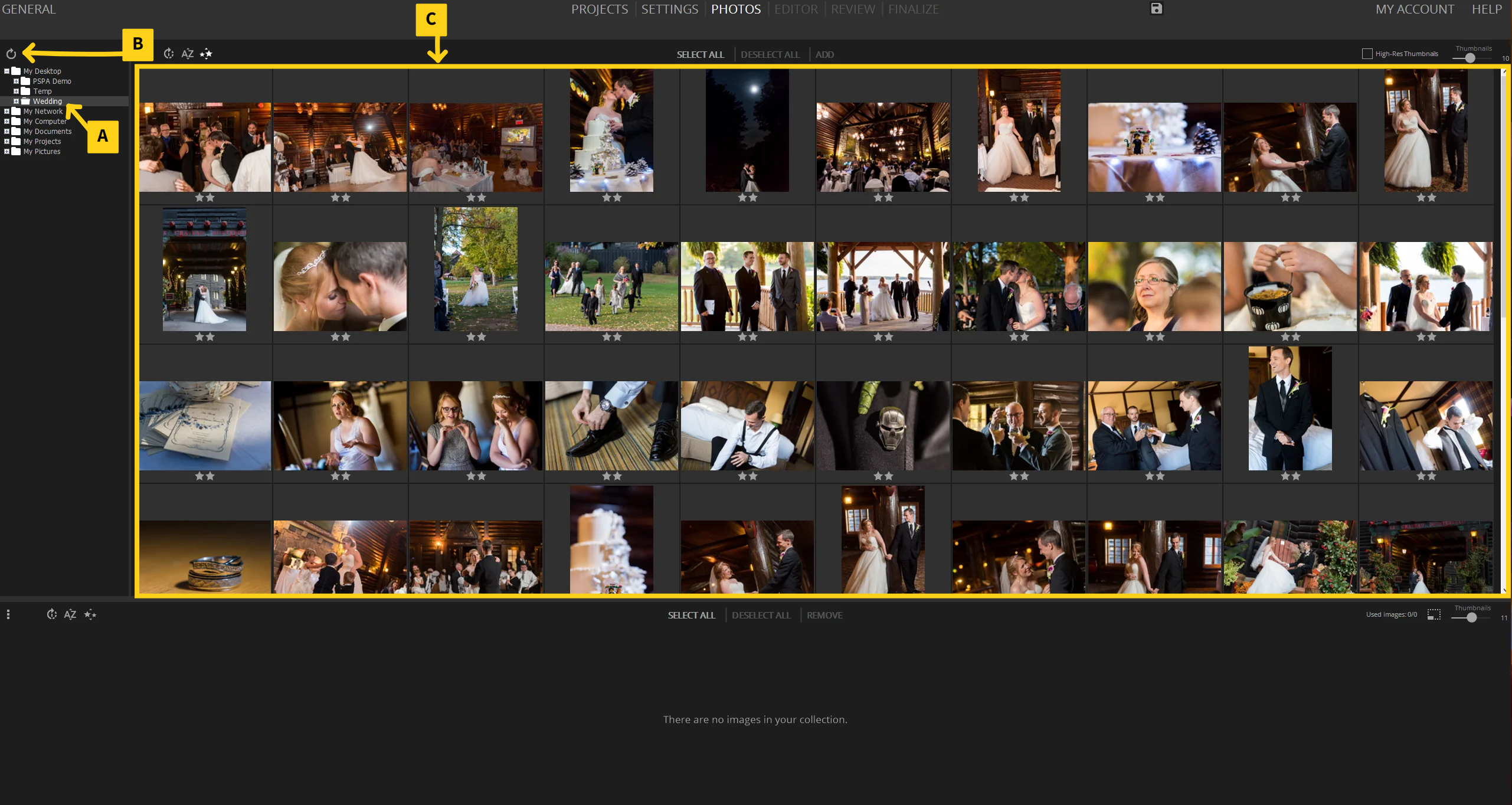Click the sort by date icon above photos
Viewport: 1512px width, 805px height.
[x=169, y=54]
